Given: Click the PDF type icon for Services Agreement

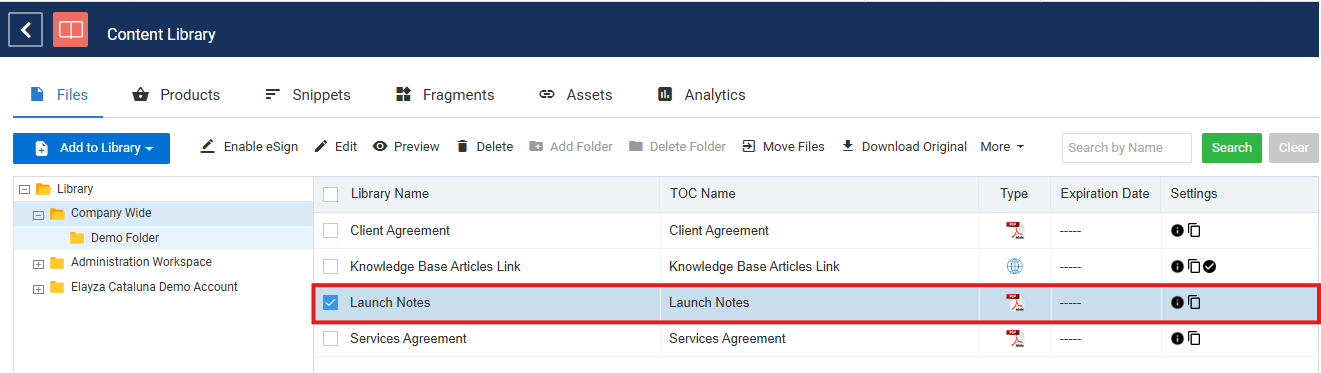Looking at the screenshot, I should (x=1015, y=339).
